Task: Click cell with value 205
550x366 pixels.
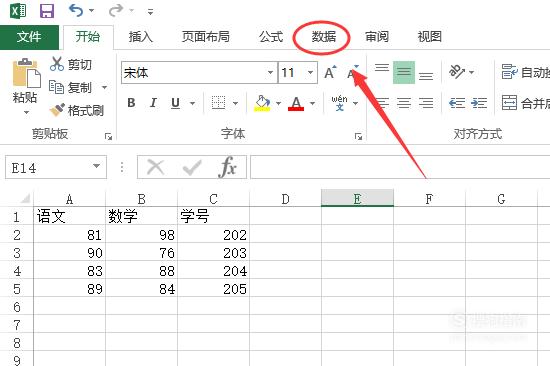Action: pyautogui.click(x=214, y=289)
